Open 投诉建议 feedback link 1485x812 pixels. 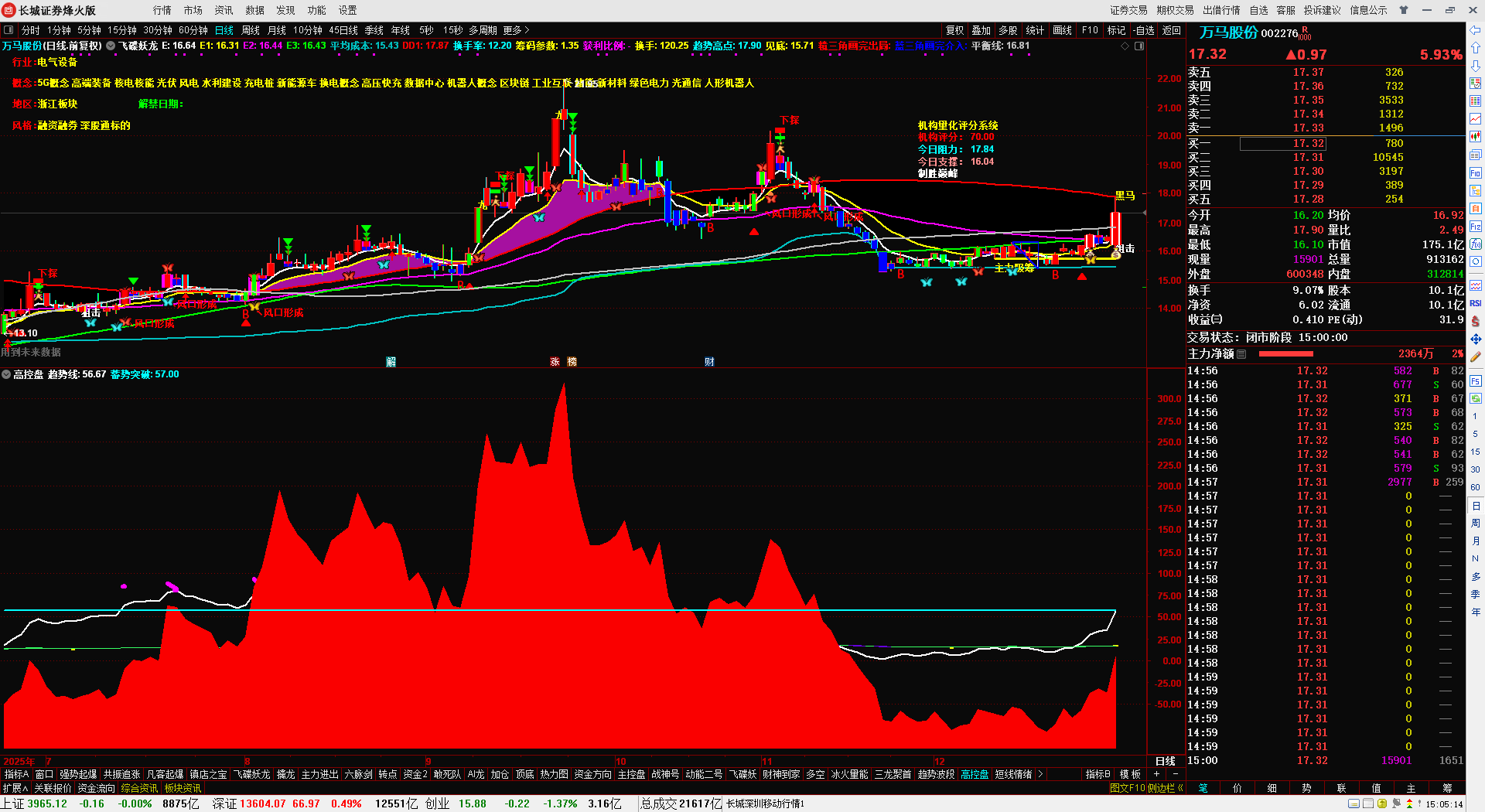1322,10
